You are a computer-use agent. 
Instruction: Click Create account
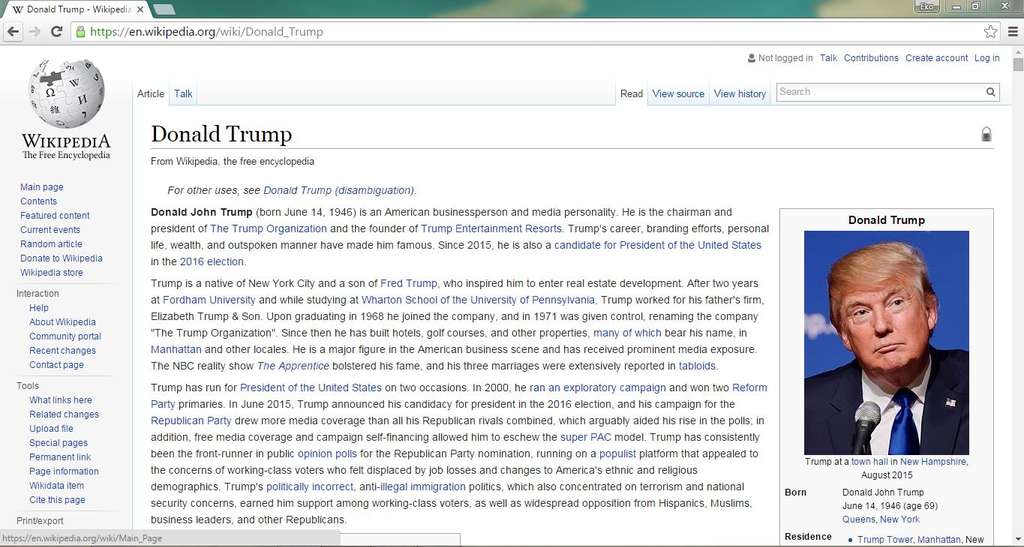pyautogui.click(x=936, y=58)
